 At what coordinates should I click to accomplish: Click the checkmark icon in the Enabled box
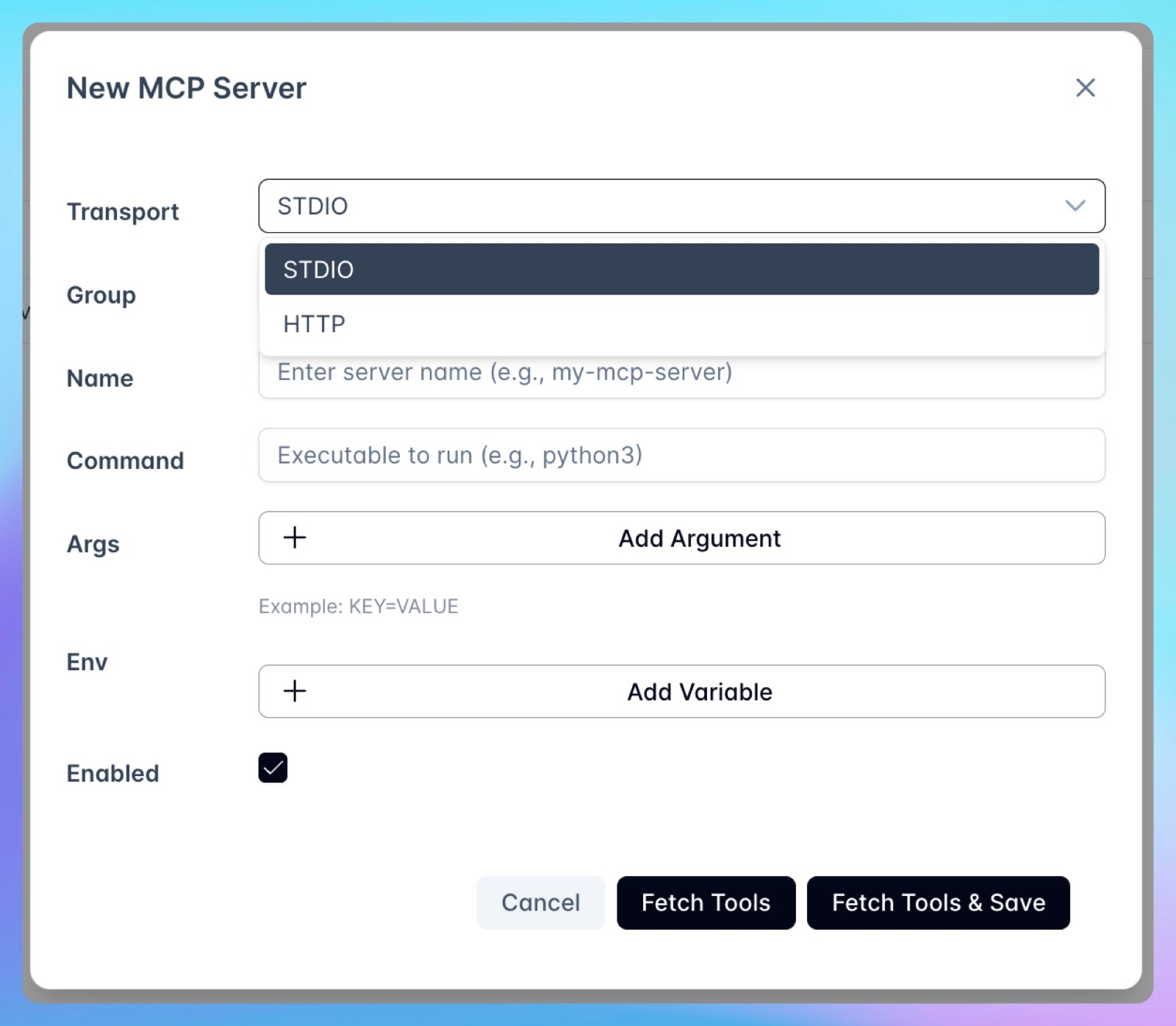pyautogui.click(x=273, y=768)
